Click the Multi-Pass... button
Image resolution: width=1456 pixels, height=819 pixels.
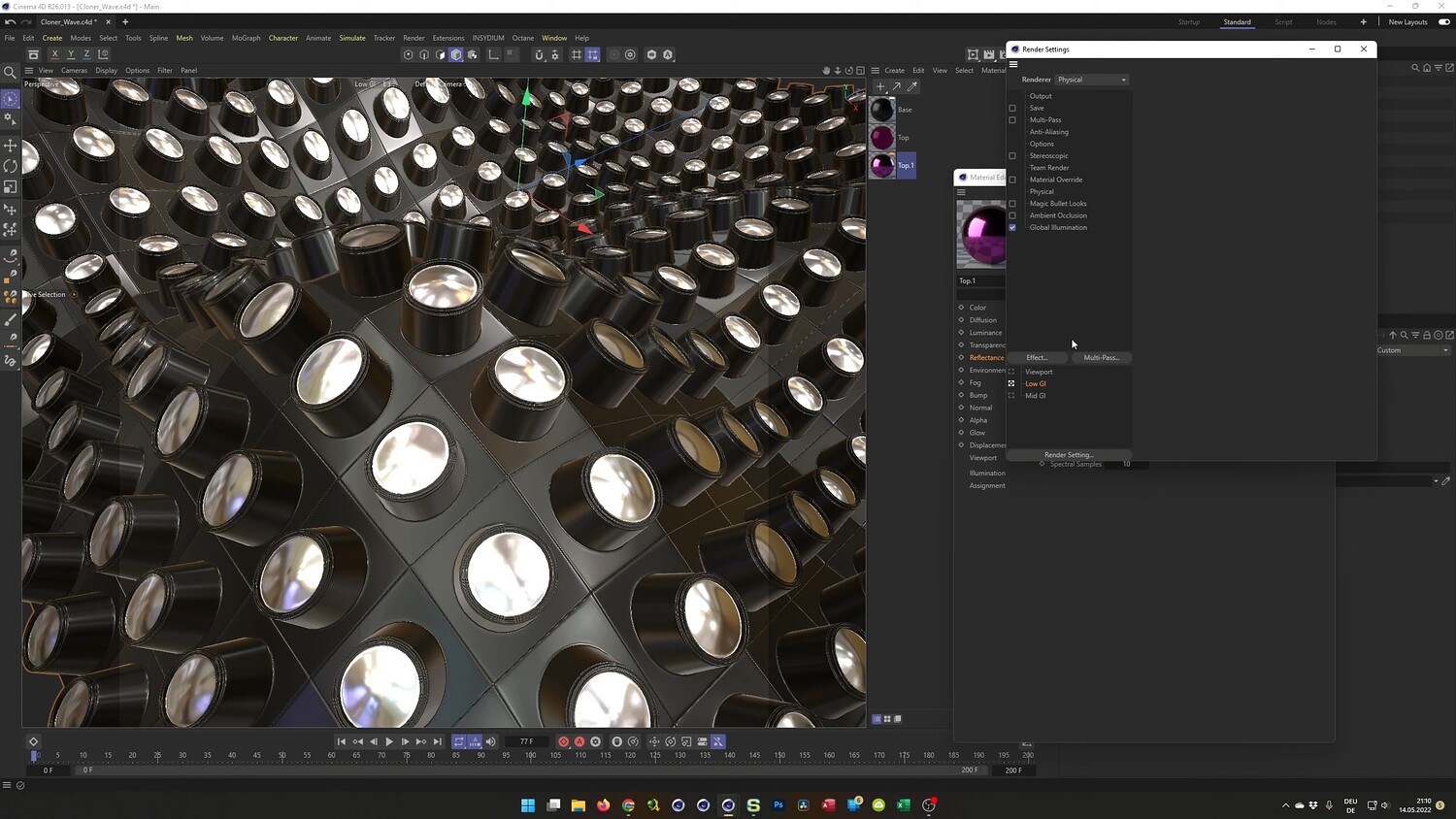1102,358
